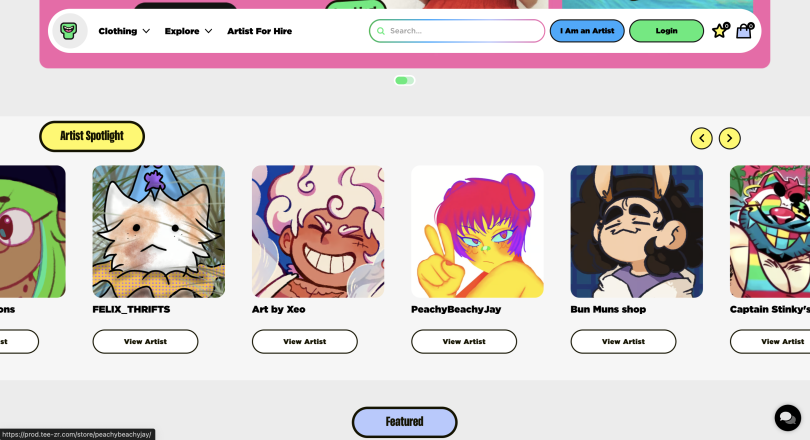Open the chat bubble support widget

pos(787,417)
